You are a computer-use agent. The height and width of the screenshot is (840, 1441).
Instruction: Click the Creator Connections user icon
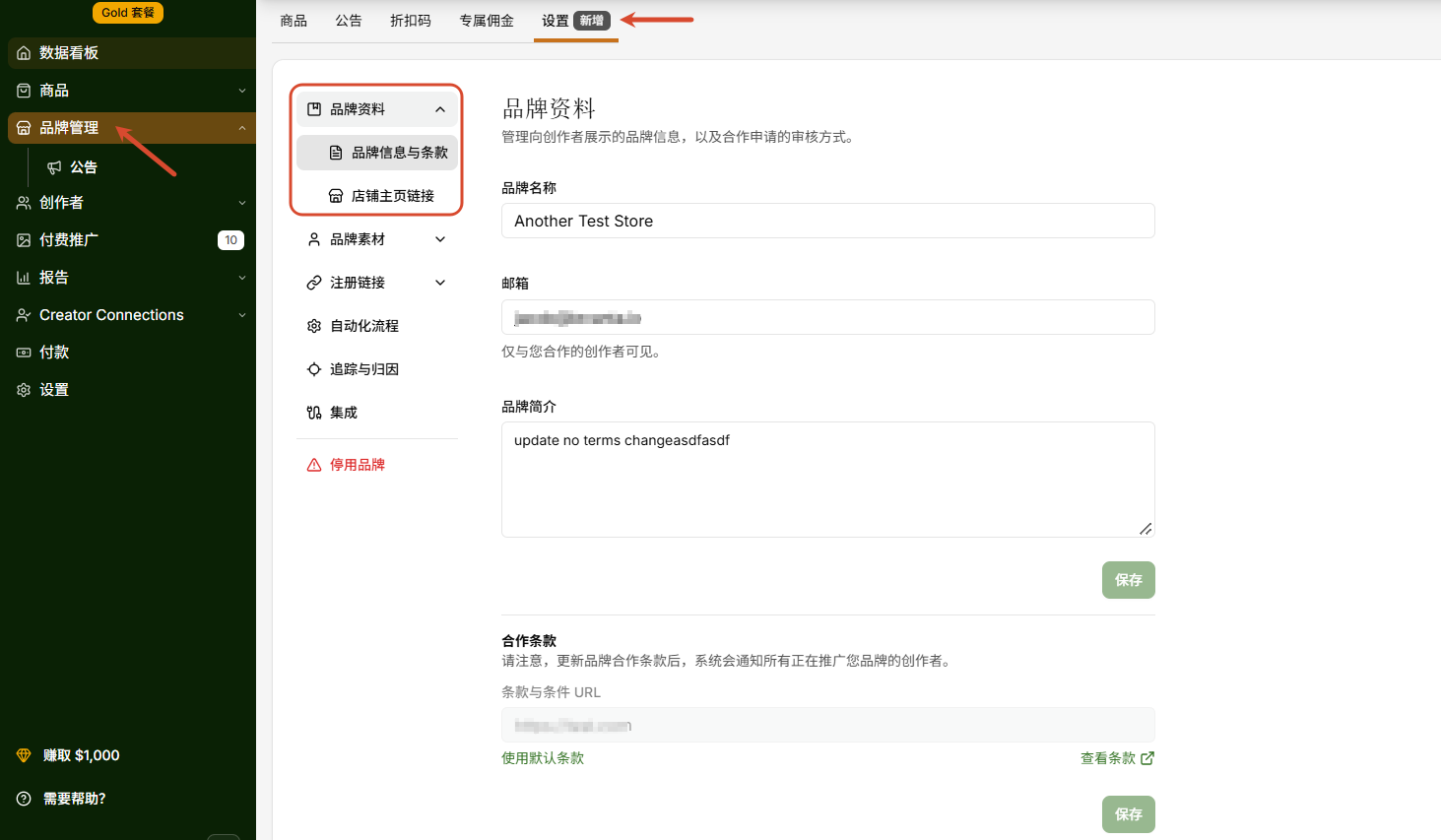tap(24, 315)
